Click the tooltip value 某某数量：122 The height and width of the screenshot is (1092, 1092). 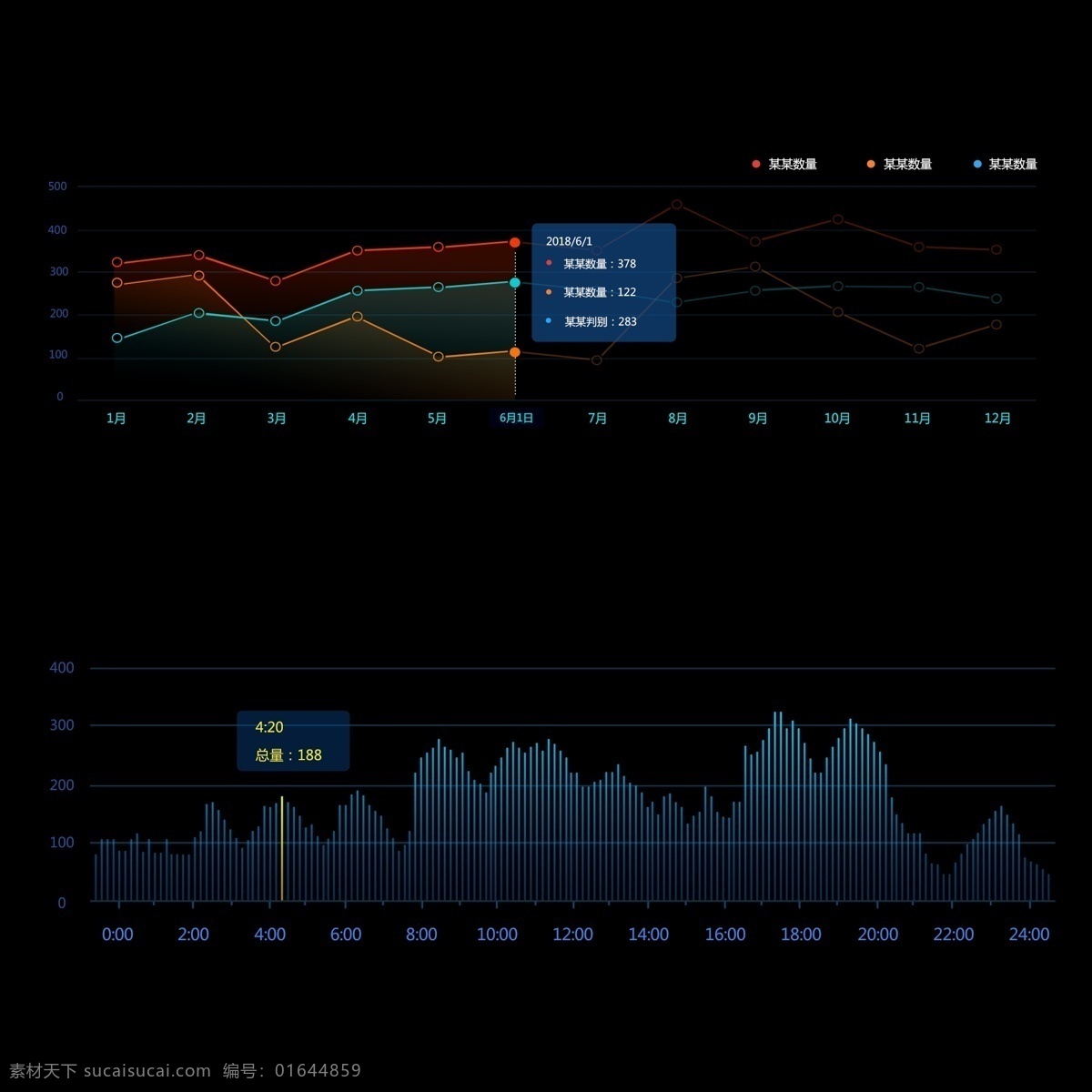pos(600,293)
